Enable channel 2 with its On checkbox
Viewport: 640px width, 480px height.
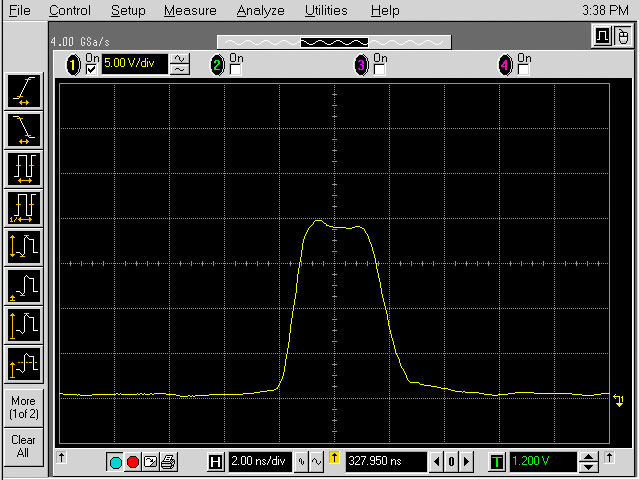click(x=235, y=70)
